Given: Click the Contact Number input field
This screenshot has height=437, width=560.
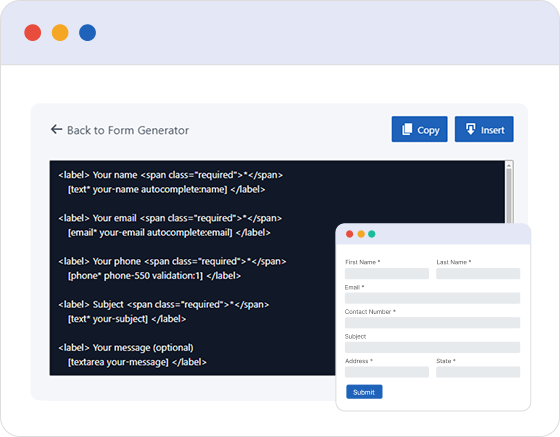Looking at the screenshot, I should click(432, 322).
